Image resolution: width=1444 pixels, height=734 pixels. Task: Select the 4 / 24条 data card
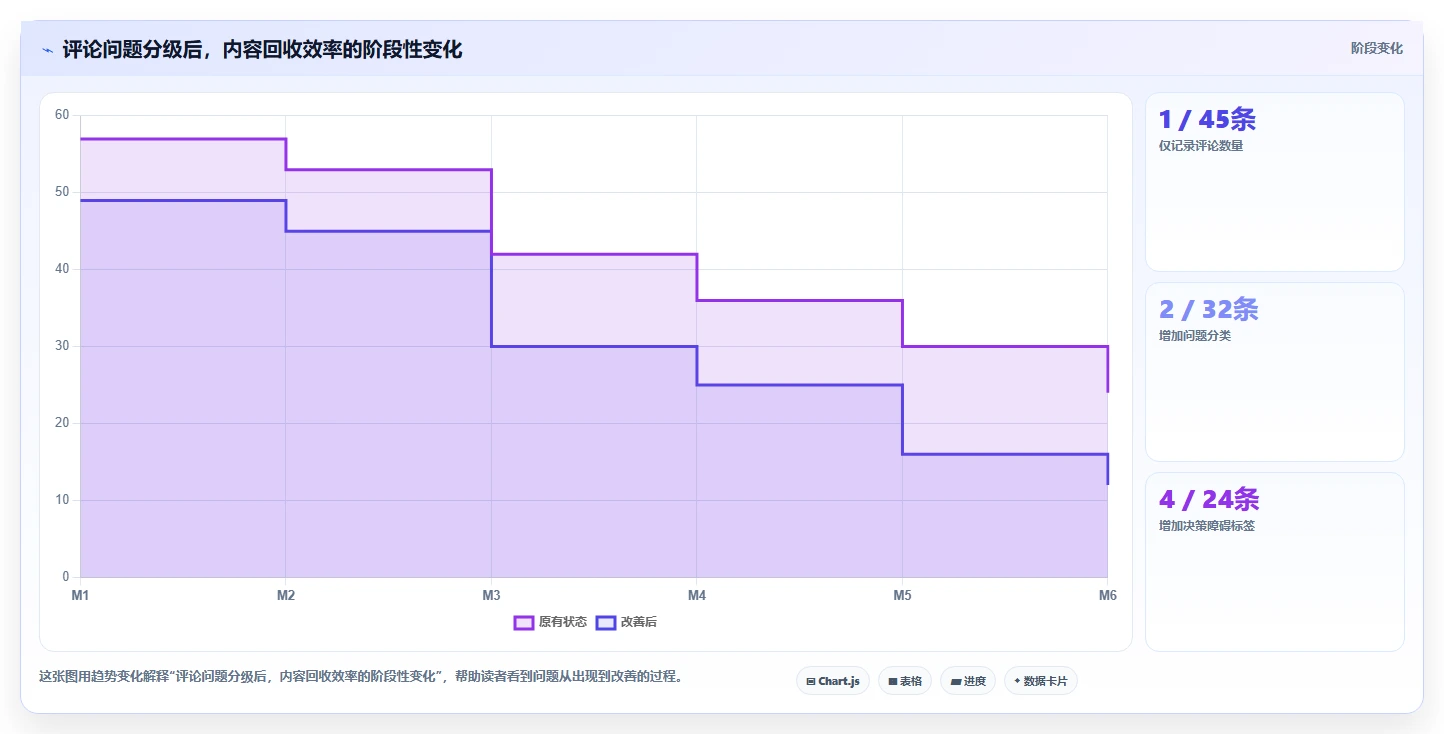click(1274, 562)
